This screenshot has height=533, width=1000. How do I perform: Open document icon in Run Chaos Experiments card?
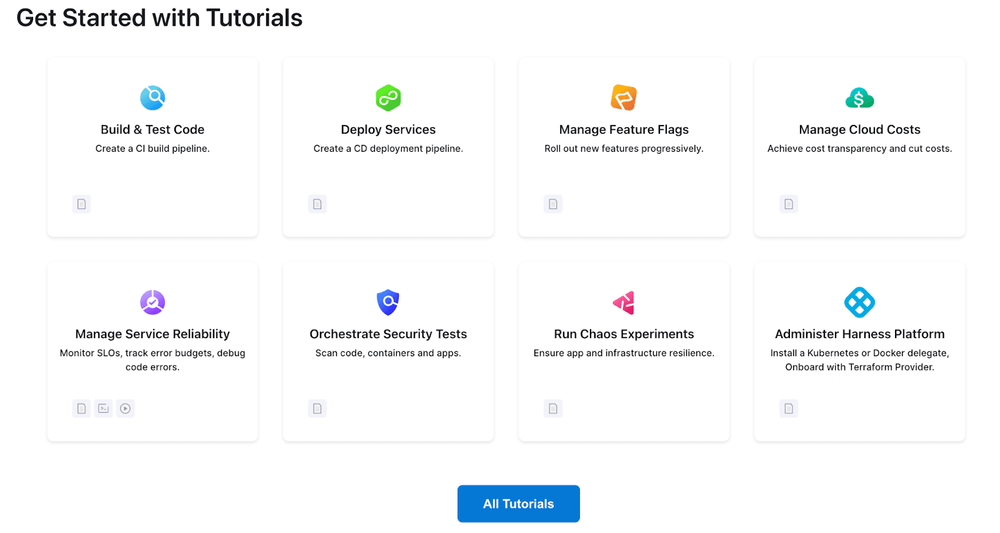pyautogui.click(x=553, y=408)
